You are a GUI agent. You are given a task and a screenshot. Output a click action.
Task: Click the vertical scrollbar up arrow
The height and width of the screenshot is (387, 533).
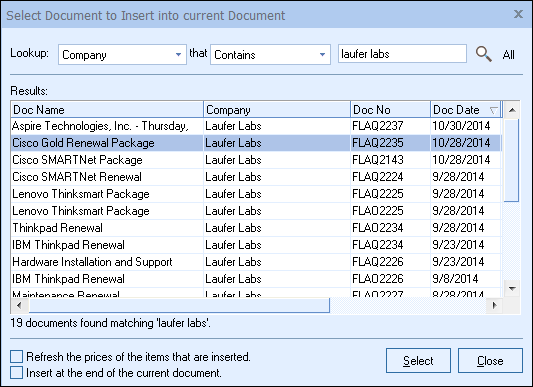click(x=512, y=110)
